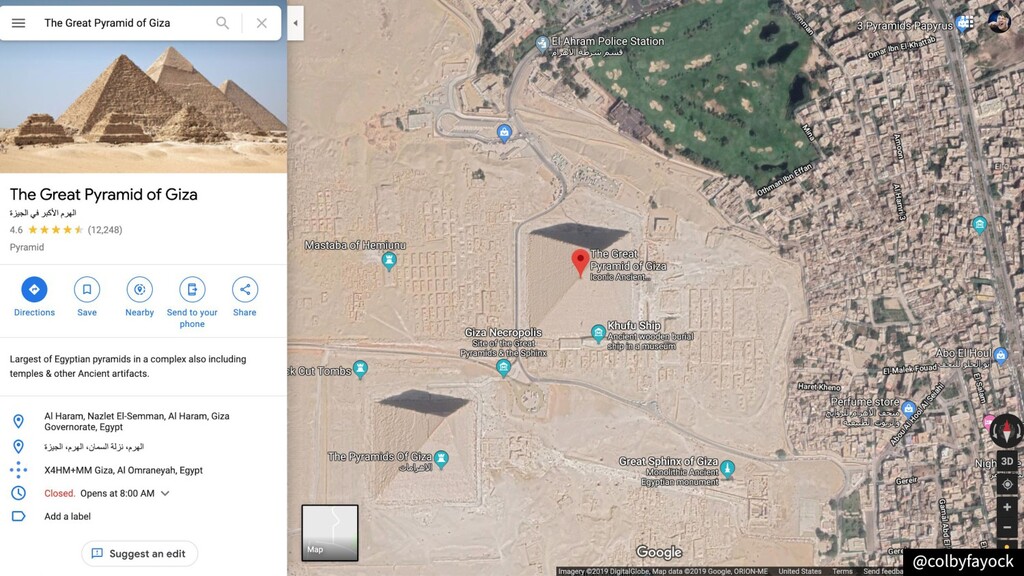1024x576 pixels.
Task: Save the Great Pyramid place
Action: 87,289
